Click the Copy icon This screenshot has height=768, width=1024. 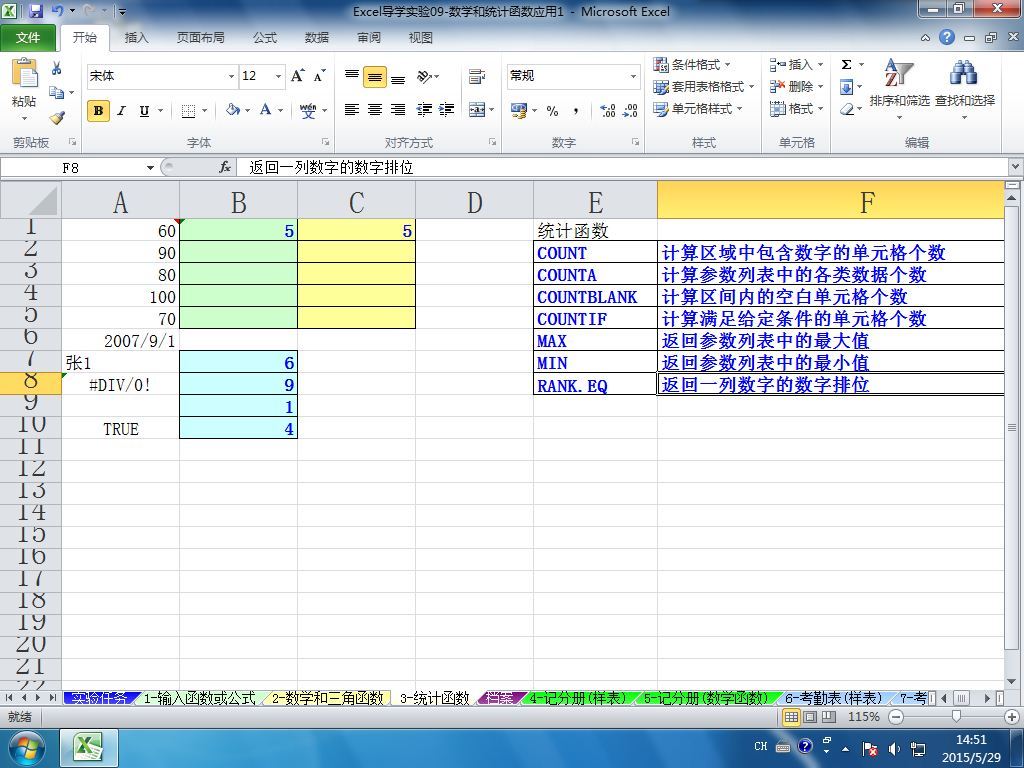[57, 92]
